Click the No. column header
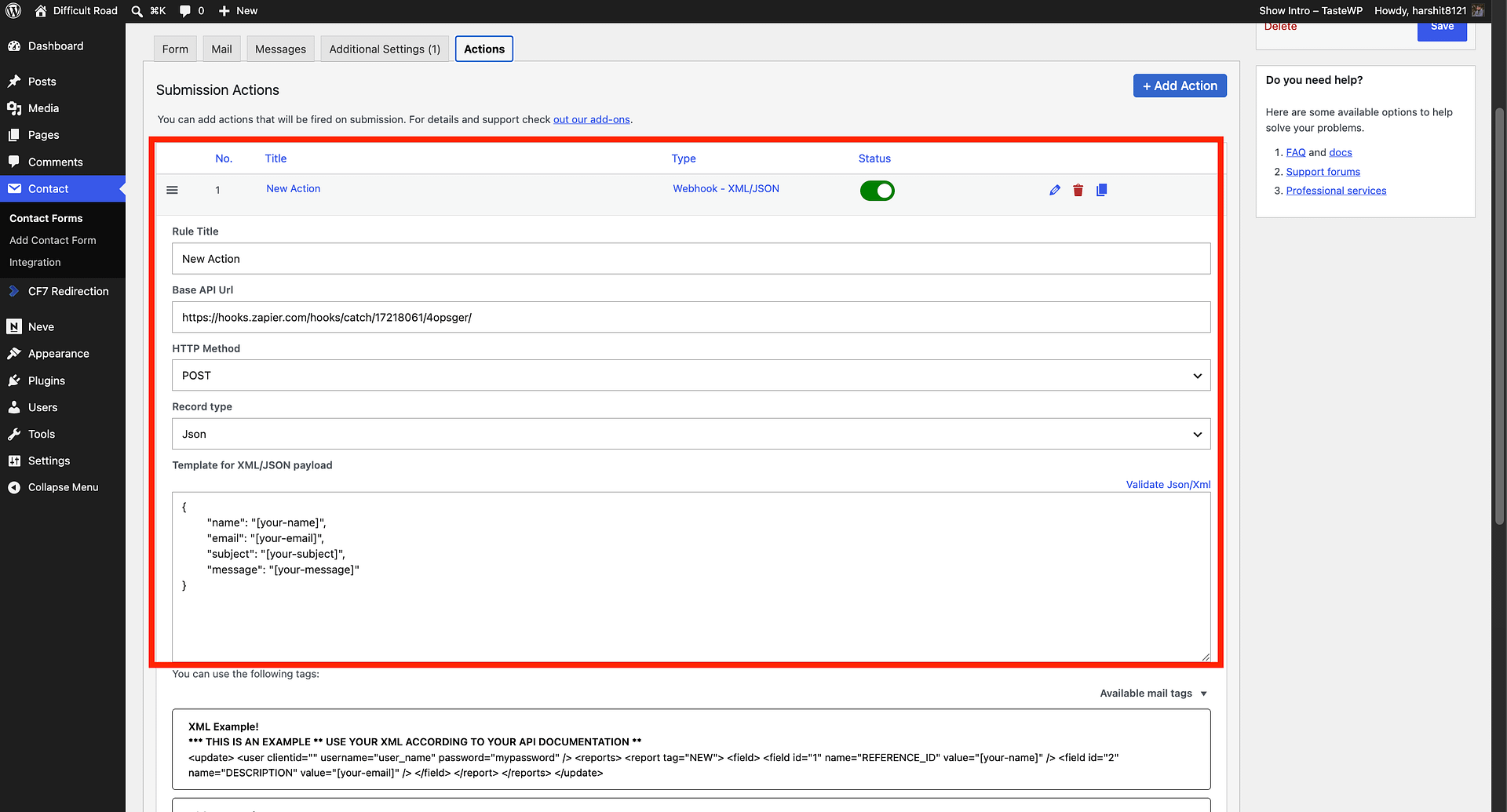Viewport: 1507px width, 812px height. coord(224,158)
